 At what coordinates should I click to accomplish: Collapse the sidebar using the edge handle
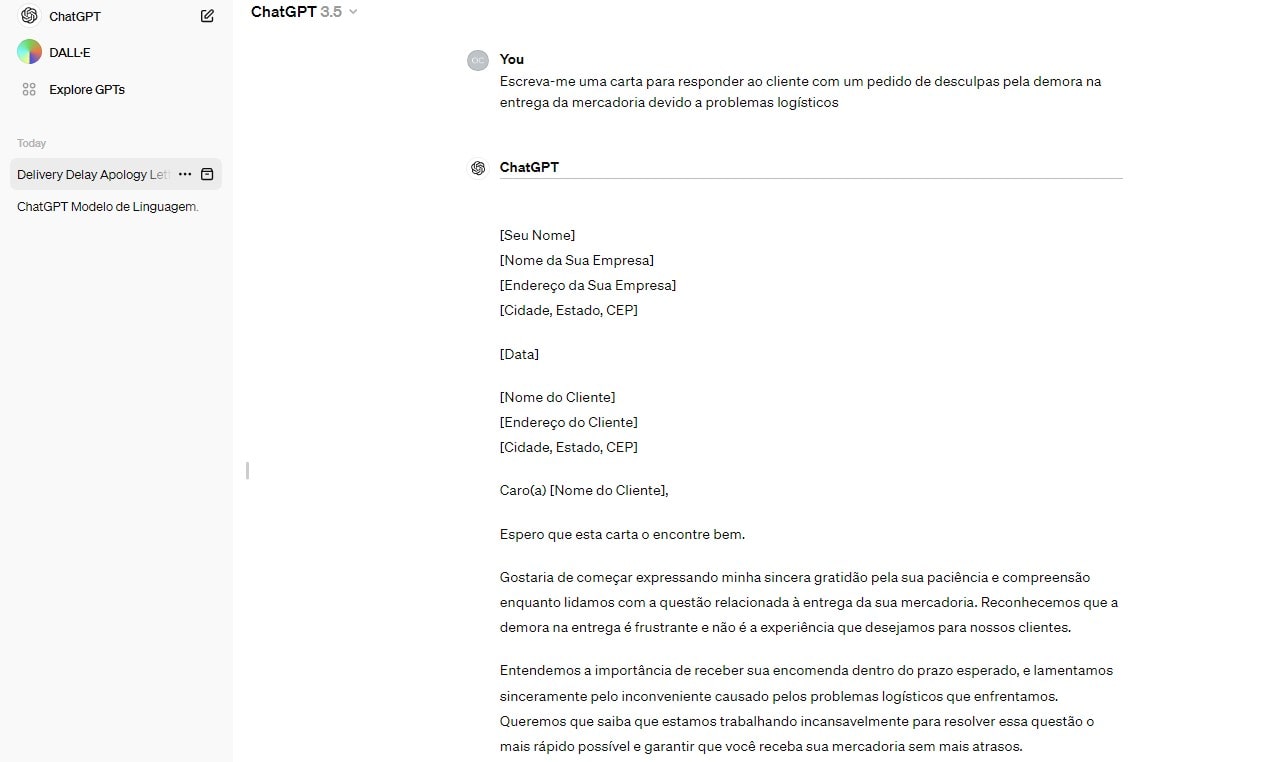click(247, 470)
